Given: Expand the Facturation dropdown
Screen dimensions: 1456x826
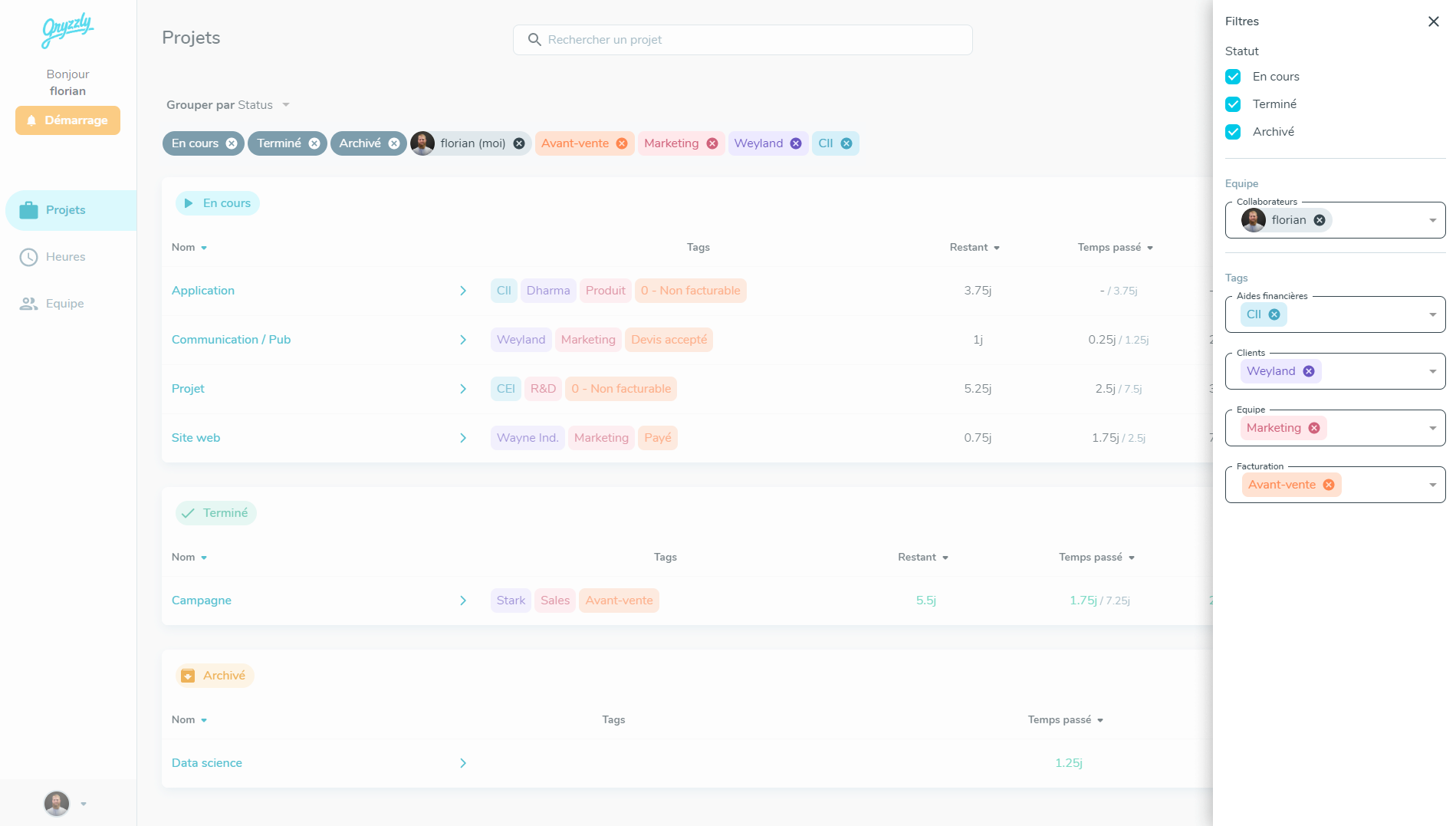Looking at the screenshot, I should (x=1432, y=485).
